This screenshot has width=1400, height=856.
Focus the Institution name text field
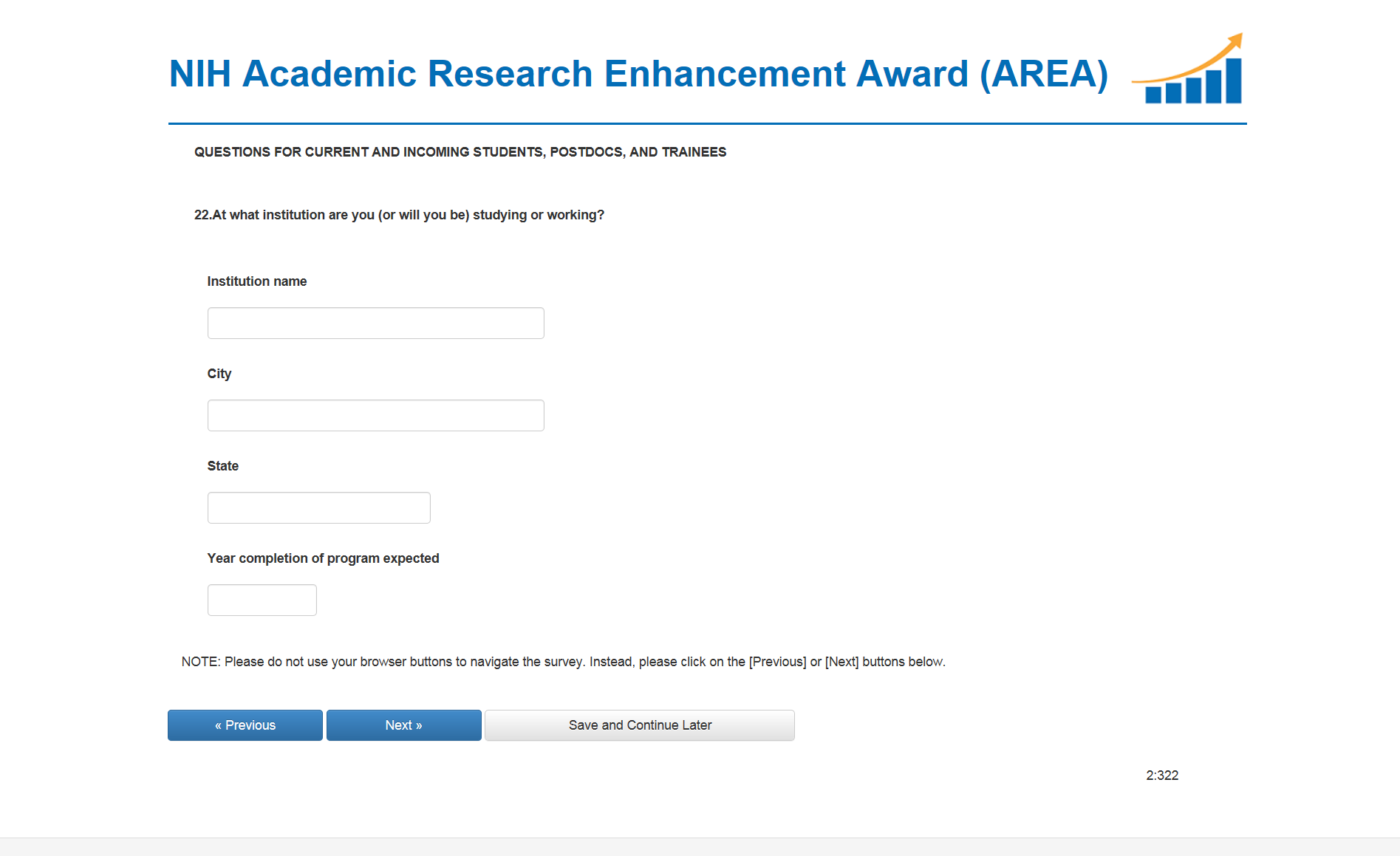pos(375,323)
